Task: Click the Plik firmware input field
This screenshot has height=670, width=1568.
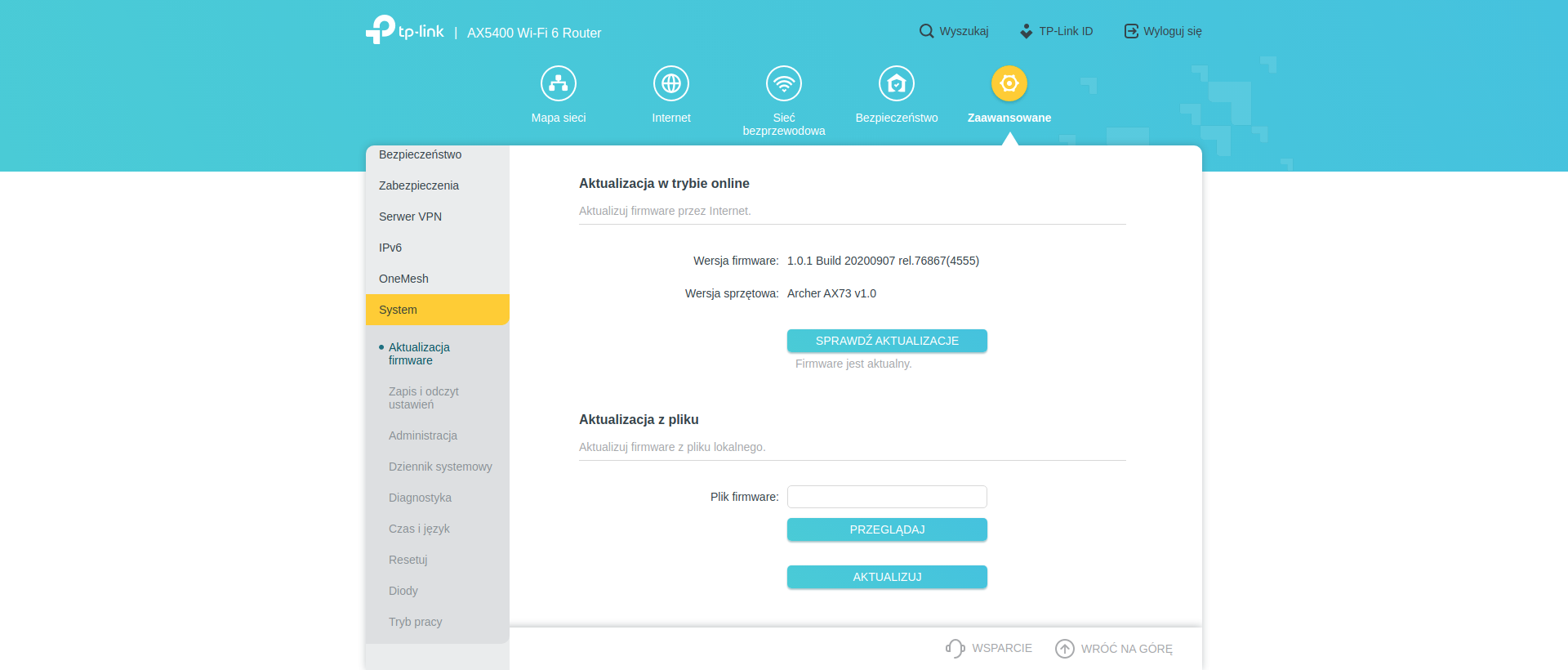Action: 887,497
